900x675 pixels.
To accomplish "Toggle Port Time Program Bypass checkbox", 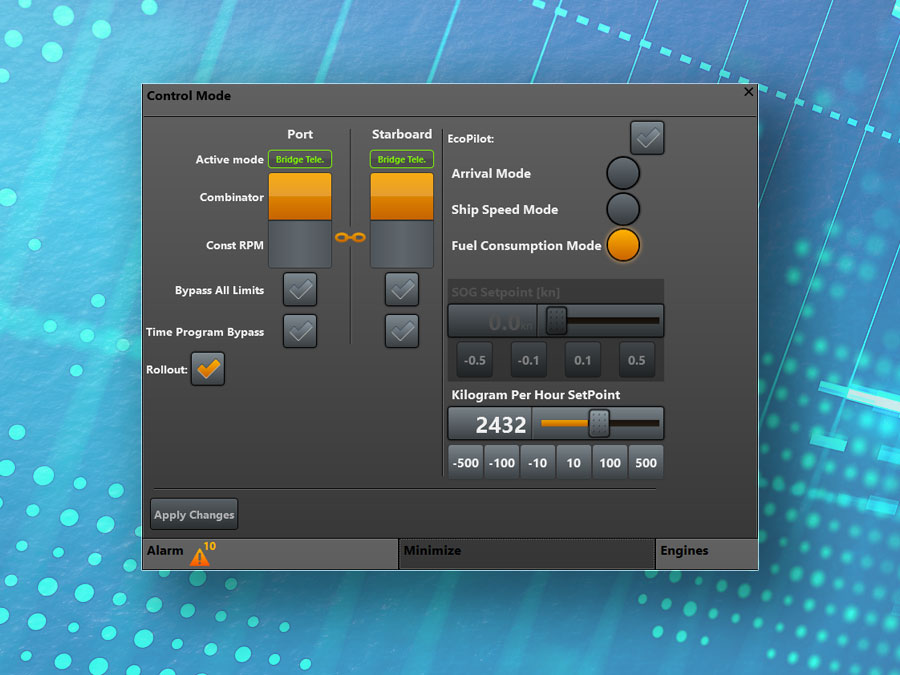I will tap(300, 331).
